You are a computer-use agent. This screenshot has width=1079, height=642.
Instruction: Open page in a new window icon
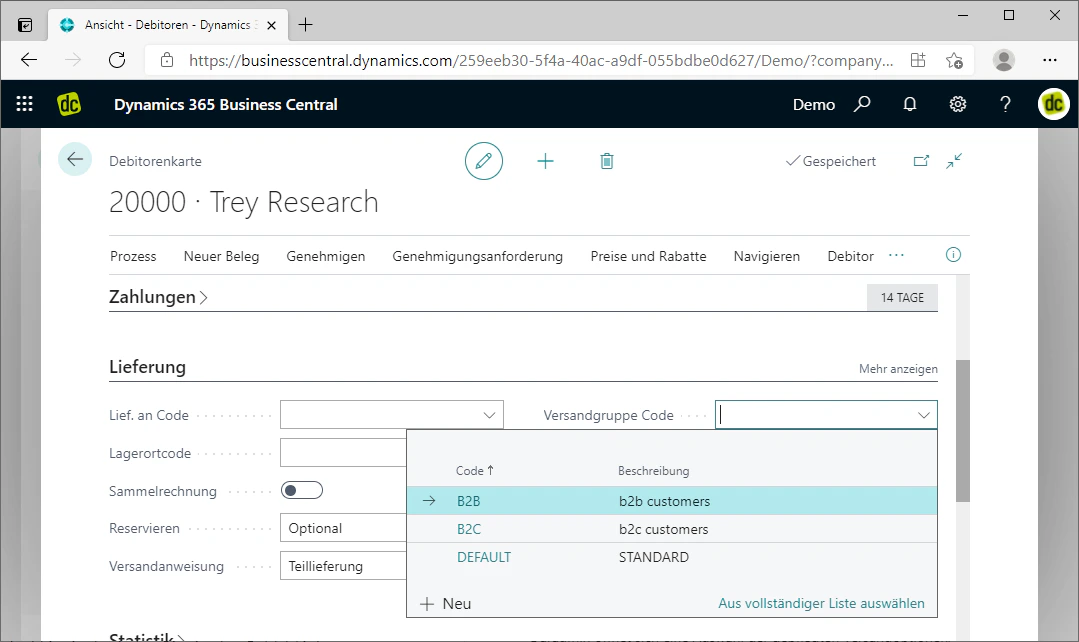coord(921,161)
